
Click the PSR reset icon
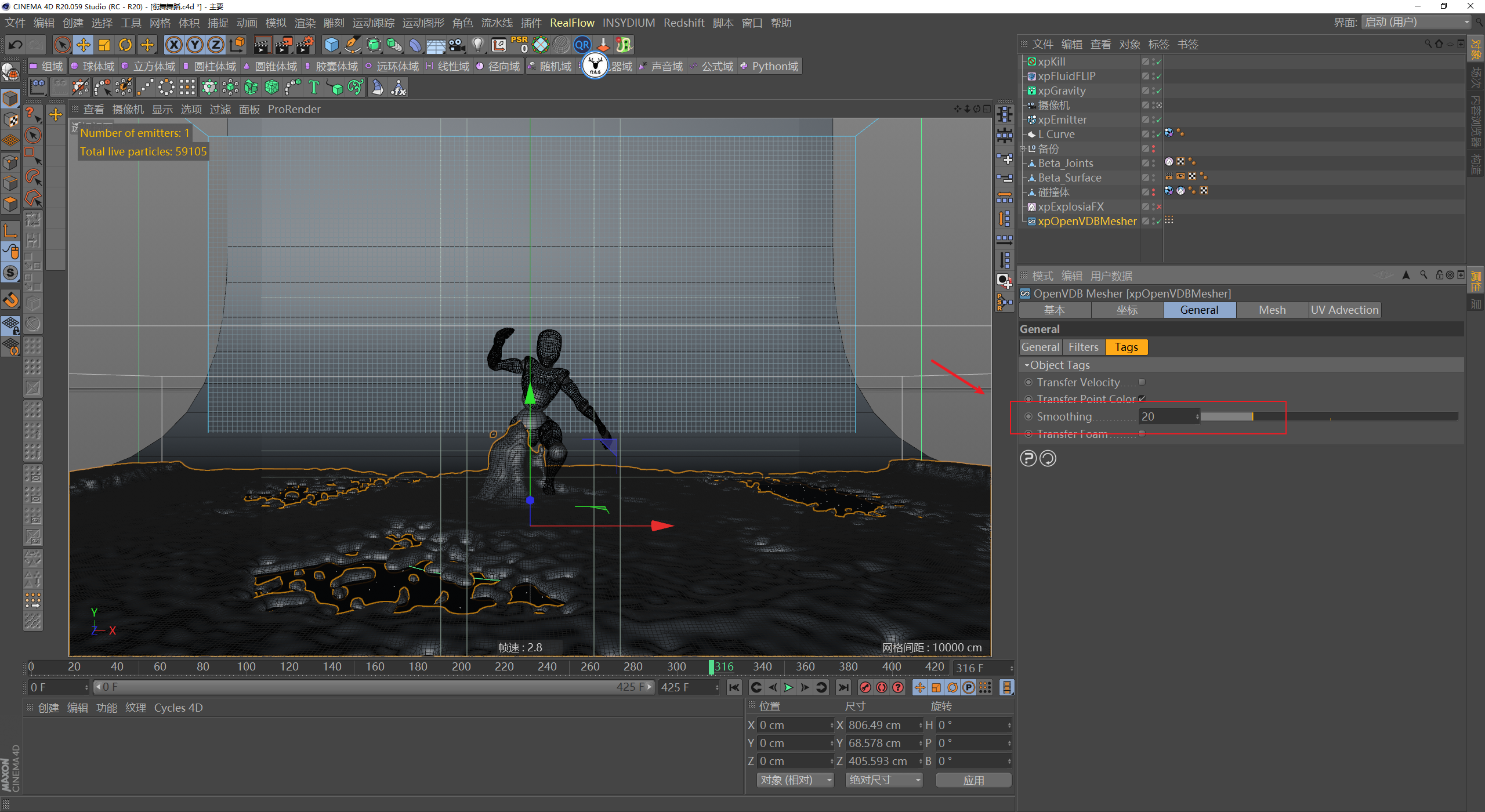click(519, 45)
